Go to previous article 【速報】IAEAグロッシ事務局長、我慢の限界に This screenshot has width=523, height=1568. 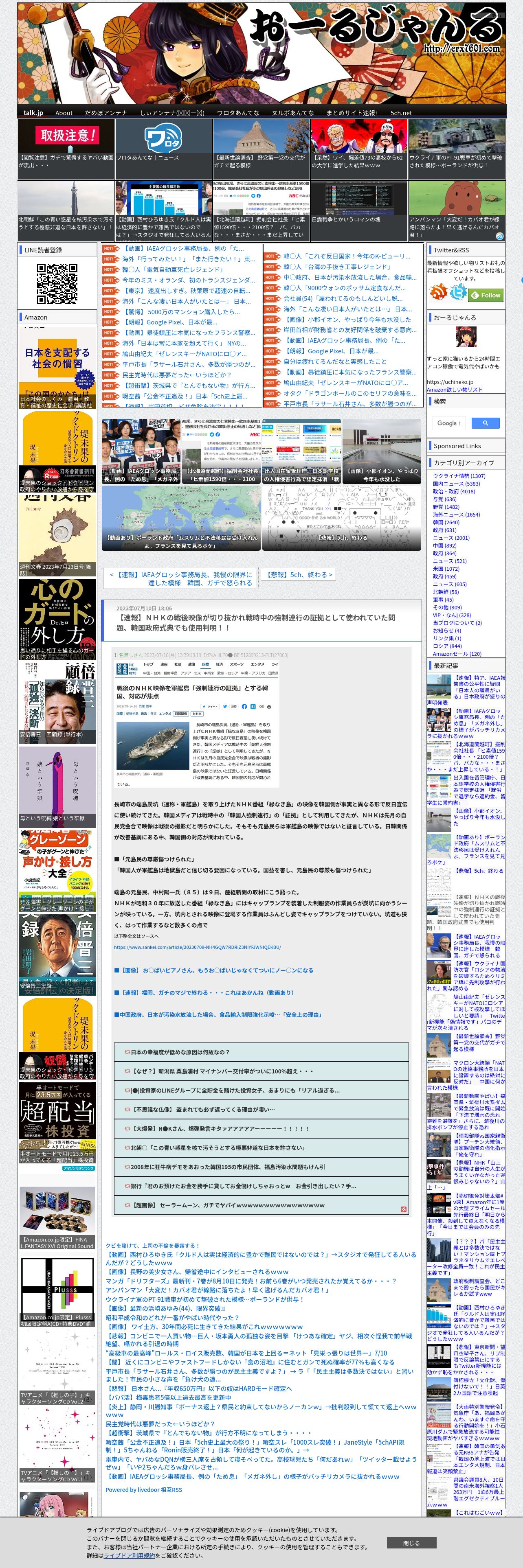[x=180, y=578]
